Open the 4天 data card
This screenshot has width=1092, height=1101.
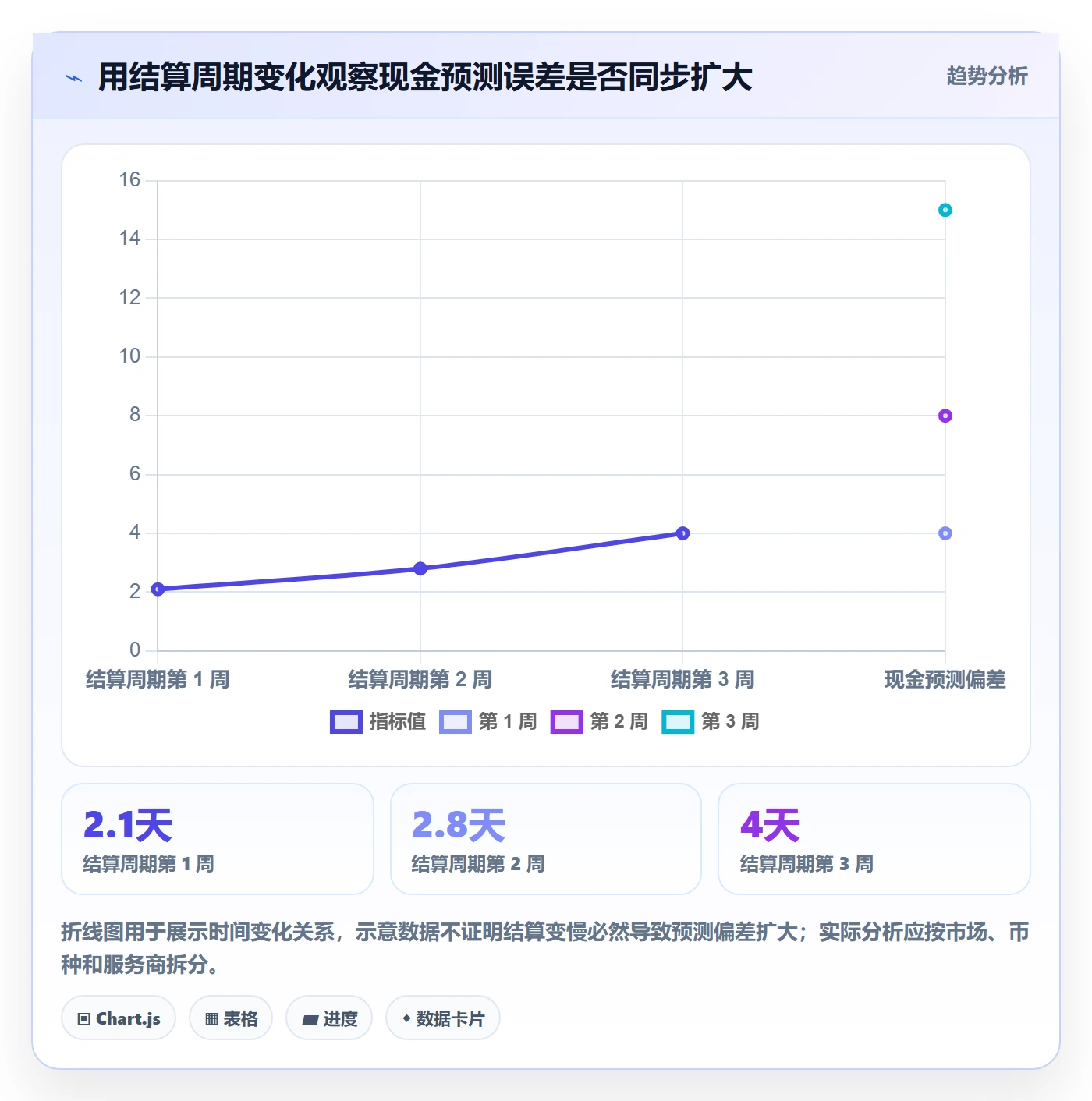coord(874,839)
